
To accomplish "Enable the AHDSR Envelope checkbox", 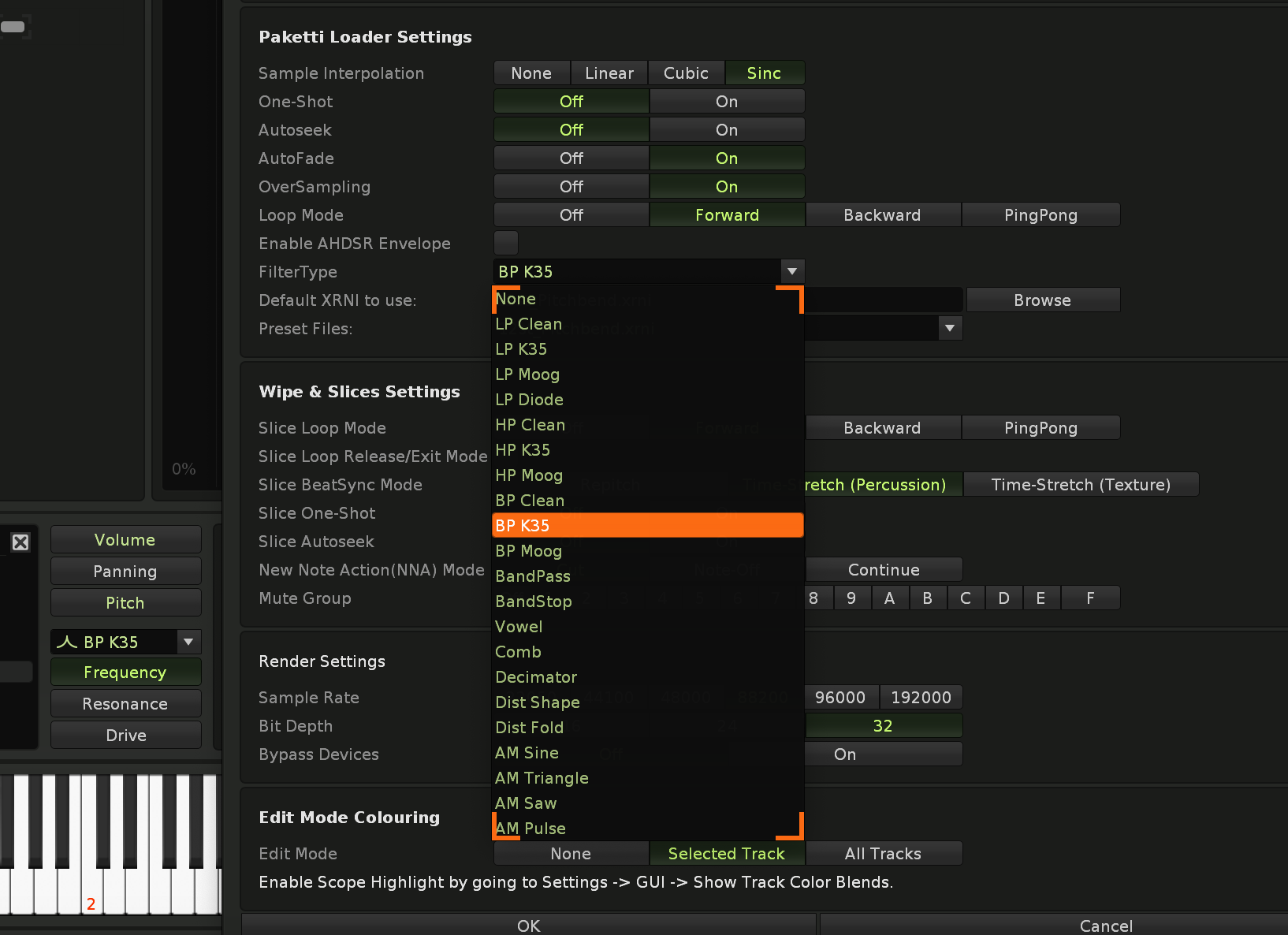I will pyautogui.click(x=506, y=243).
